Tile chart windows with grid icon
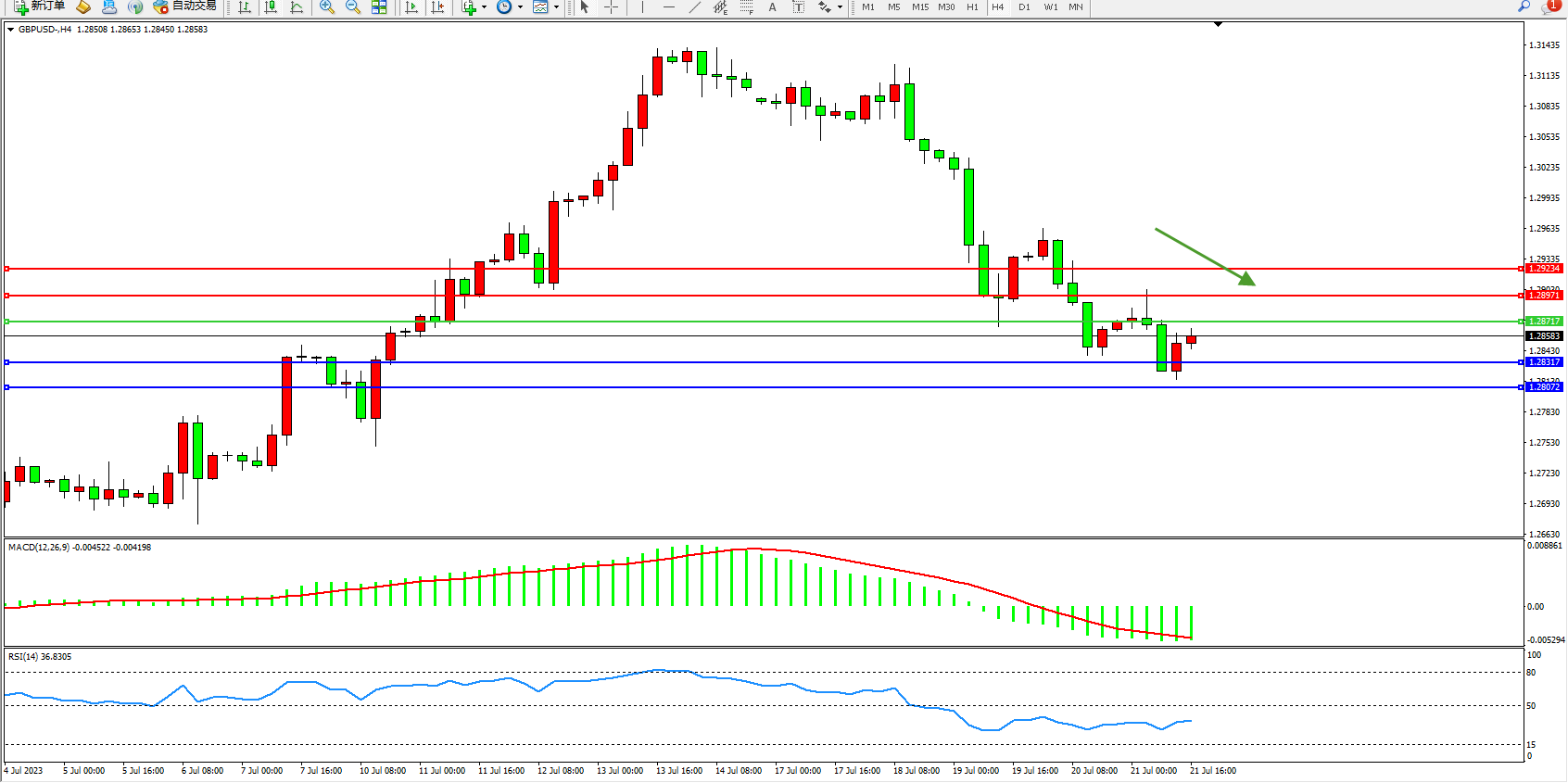Viewport: 1568px width, 783px height. [379, 7]
